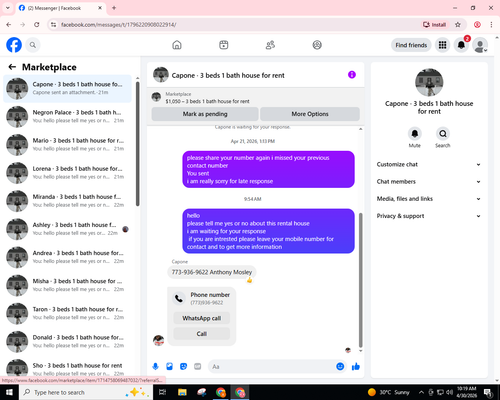The width and height of the screenshot is (500, 400).
Task: Open Windows Start menu
Action: tap(9, 392)
